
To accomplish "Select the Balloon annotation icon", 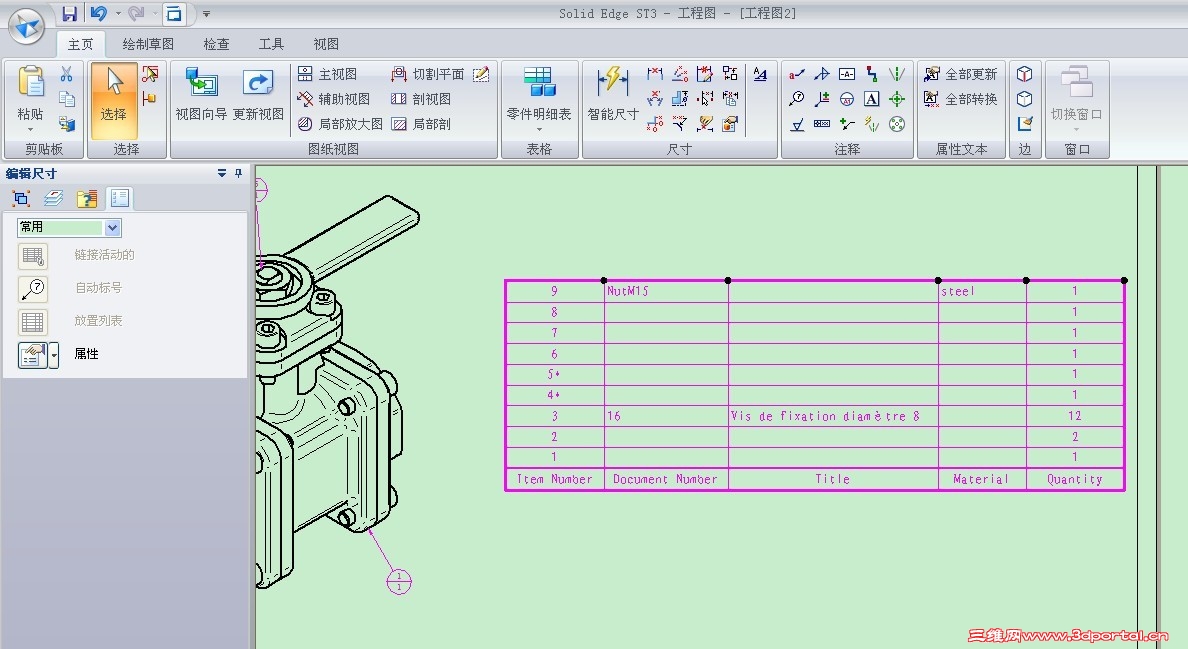I will pos(797,99).
